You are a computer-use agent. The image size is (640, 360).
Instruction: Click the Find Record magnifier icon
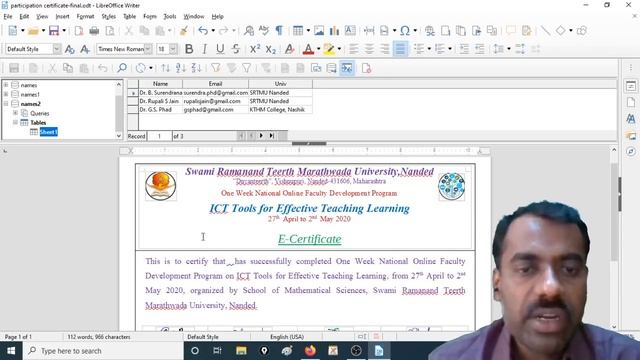tap(122, 68)
